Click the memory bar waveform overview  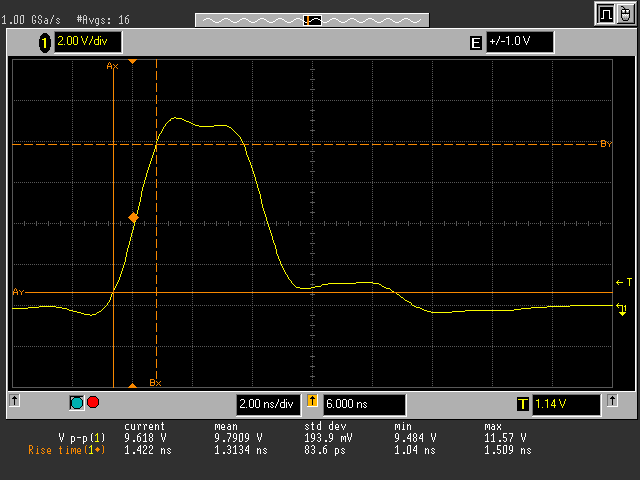pos(311,19)
